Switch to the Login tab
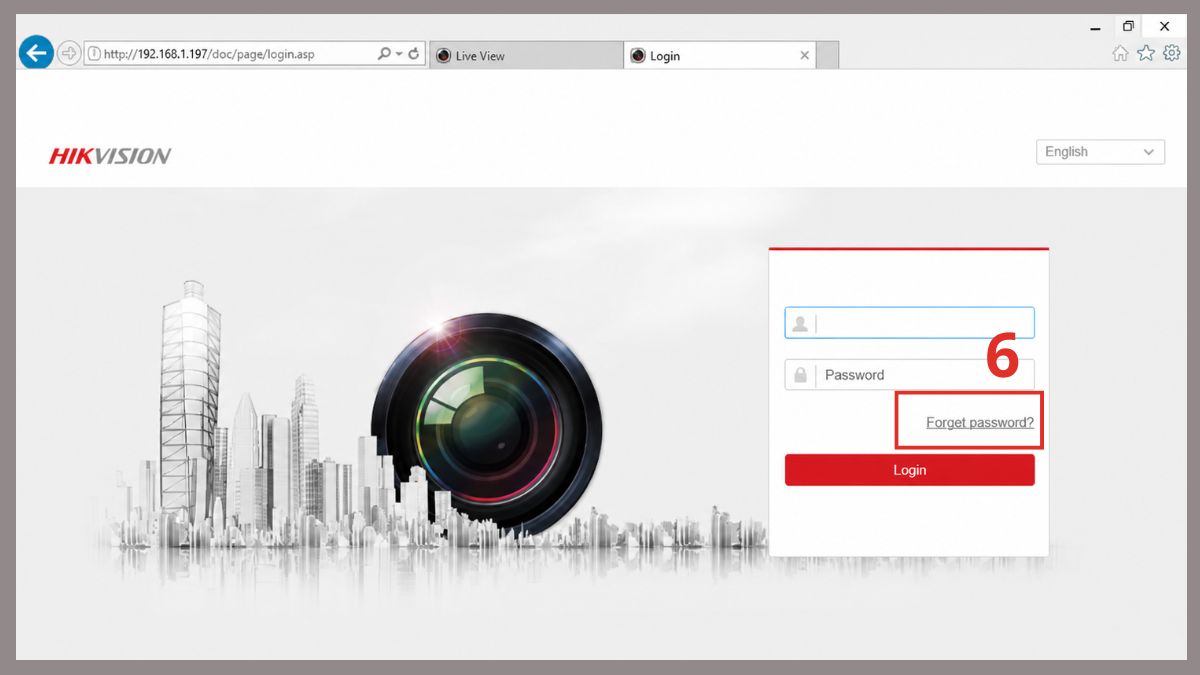This screenshot has height=675, width=1200. (720, 56)
